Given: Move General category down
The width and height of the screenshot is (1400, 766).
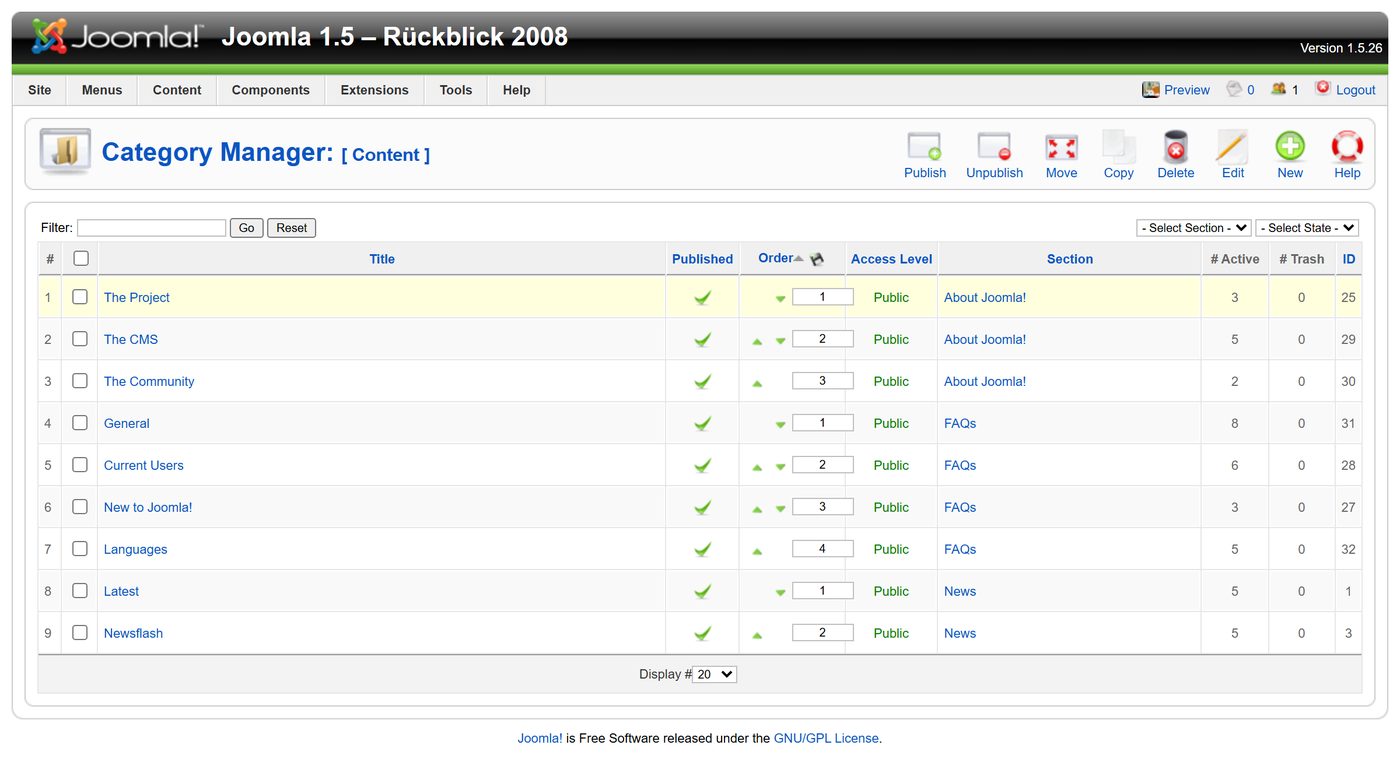Looking at the screenshot, I should pos(780,425).
